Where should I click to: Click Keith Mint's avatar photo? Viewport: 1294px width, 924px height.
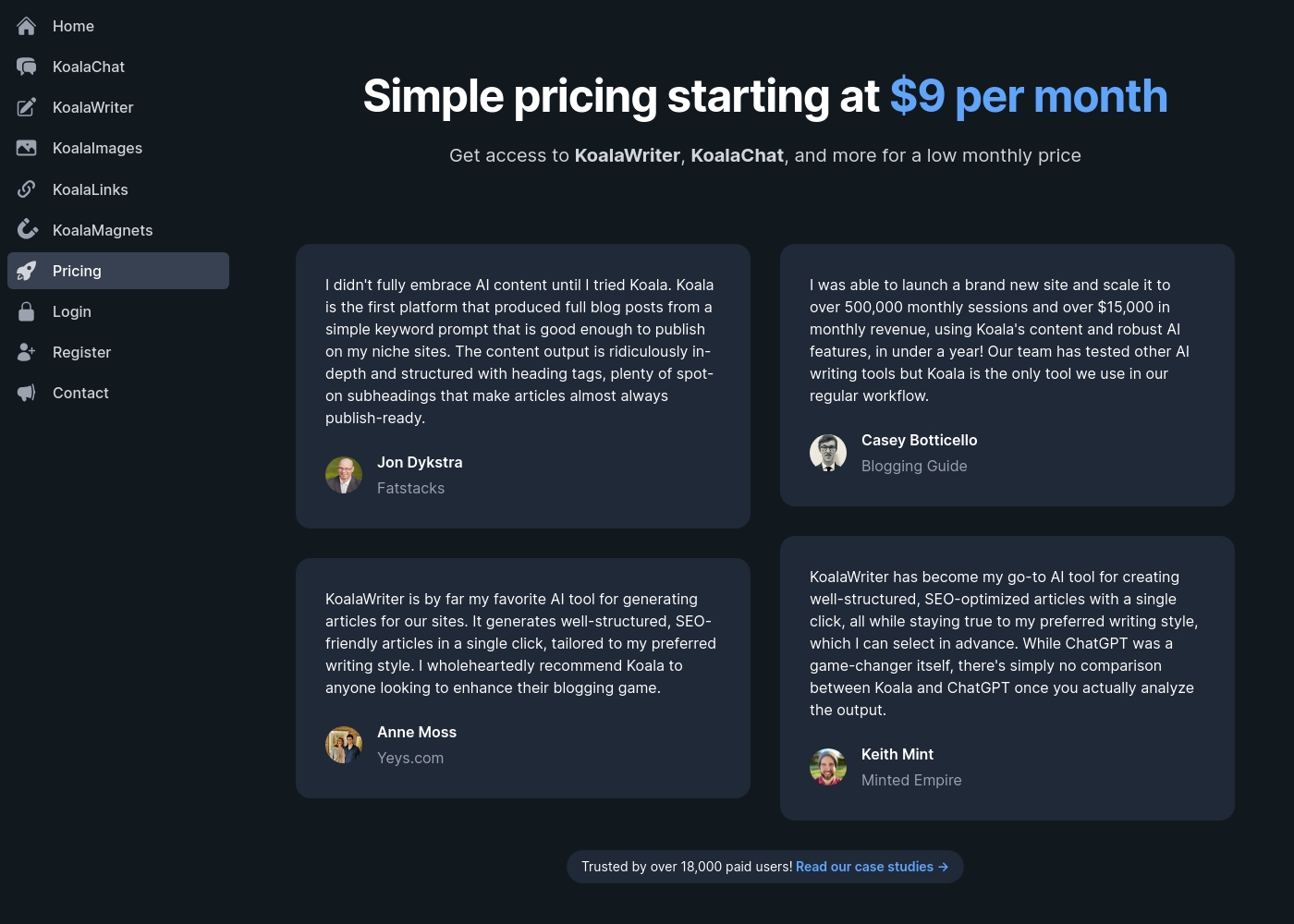pos(828,767)
